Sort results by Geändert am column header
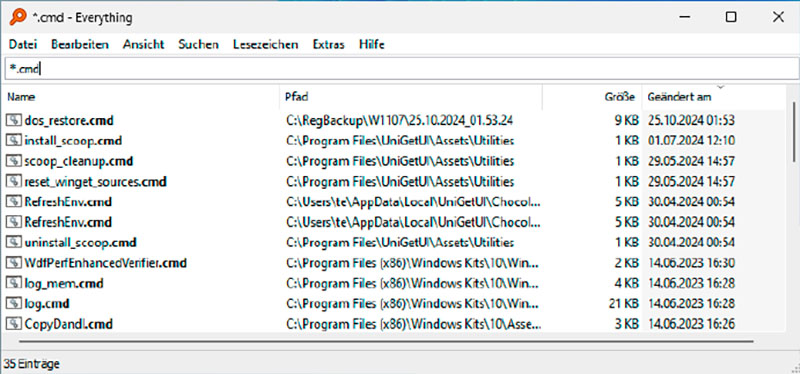 [713, 97]
